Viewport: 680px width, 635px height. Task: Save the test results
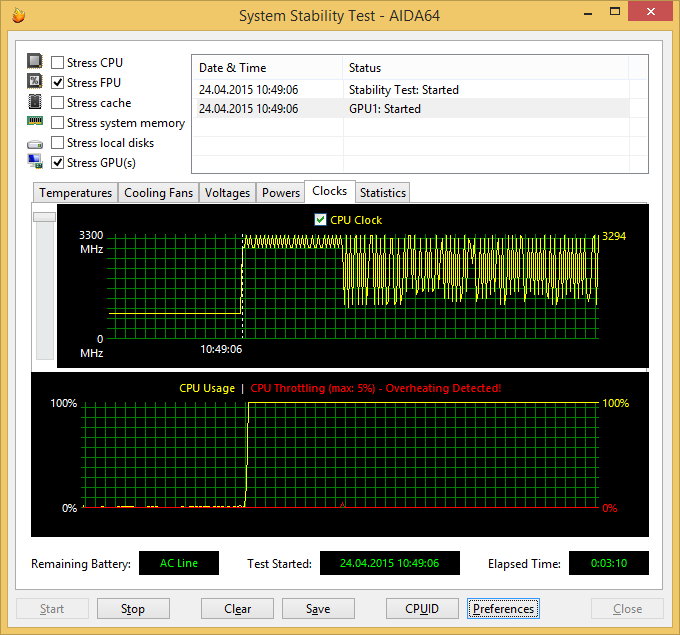[318, 609]
